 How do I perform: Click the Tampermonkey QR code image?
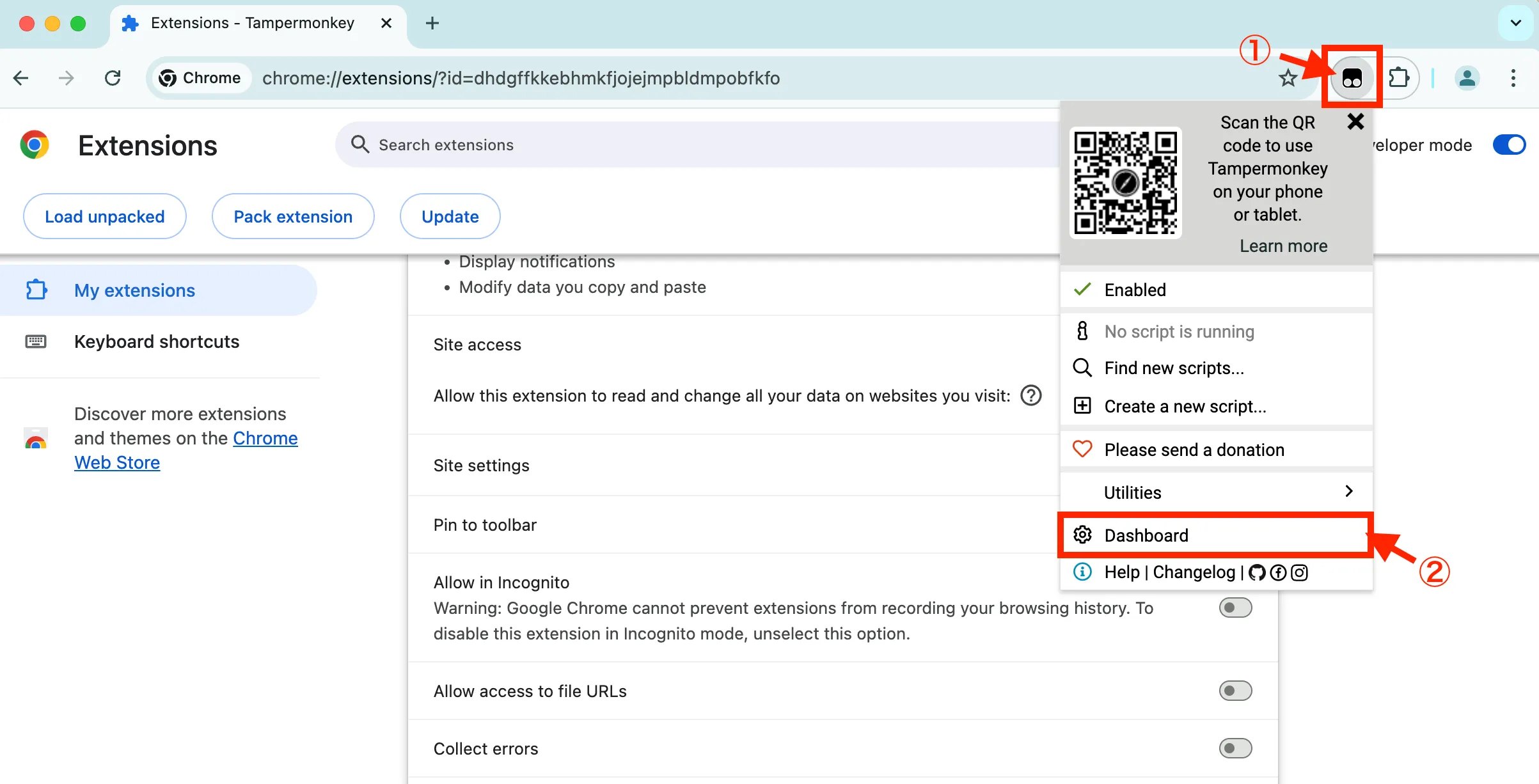[x=1125, y=183]
